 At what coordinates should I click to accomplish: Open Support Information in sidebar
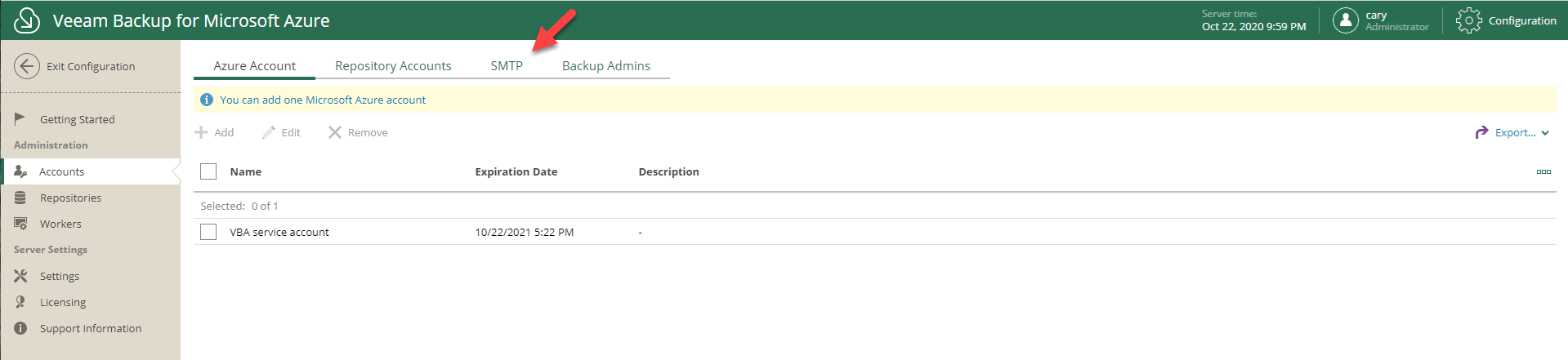pyautogui.click(x=90, y=328)
